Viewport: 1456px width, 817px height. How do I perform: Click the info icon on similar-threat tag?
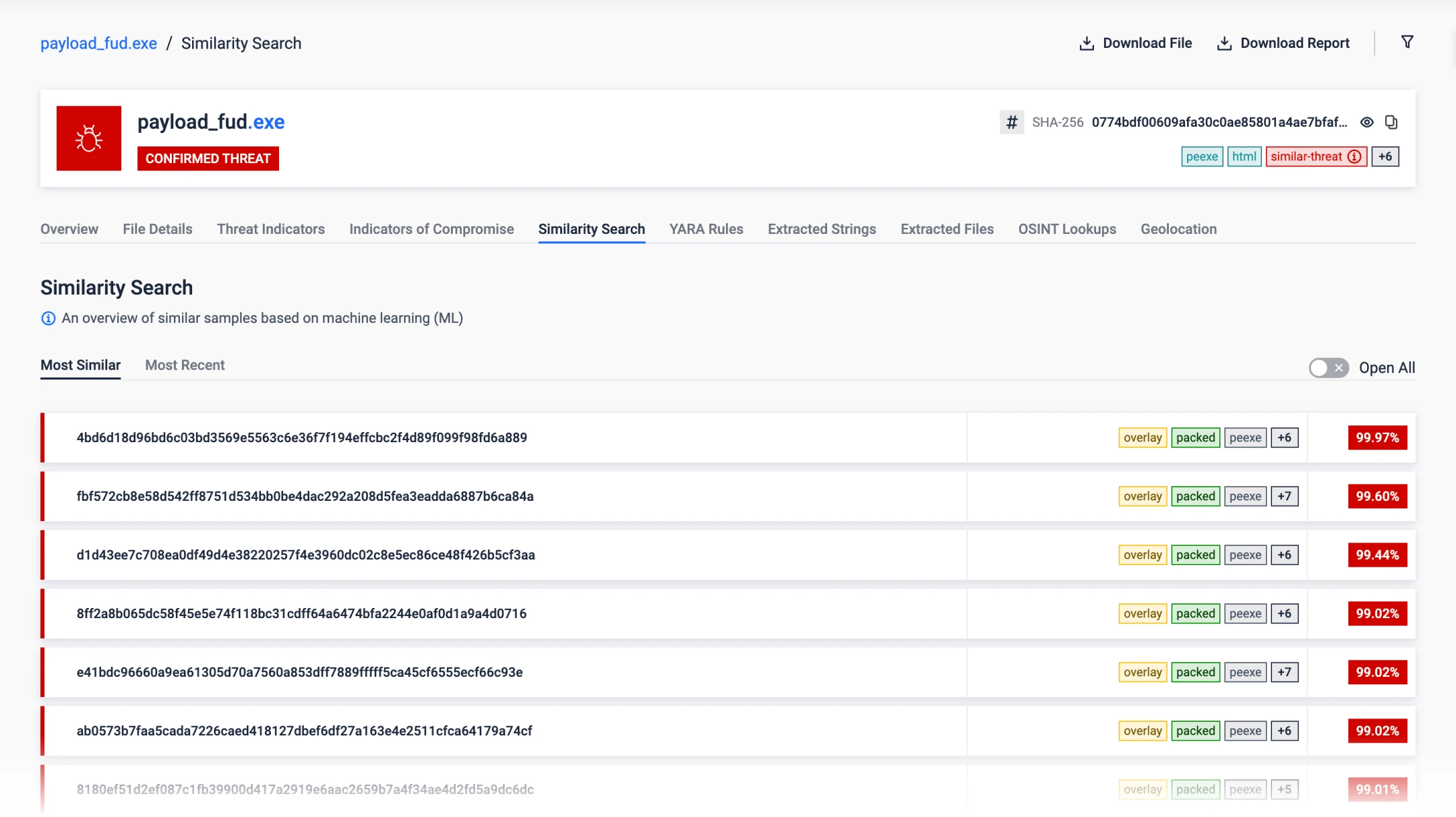click(x=1354, y=157)
